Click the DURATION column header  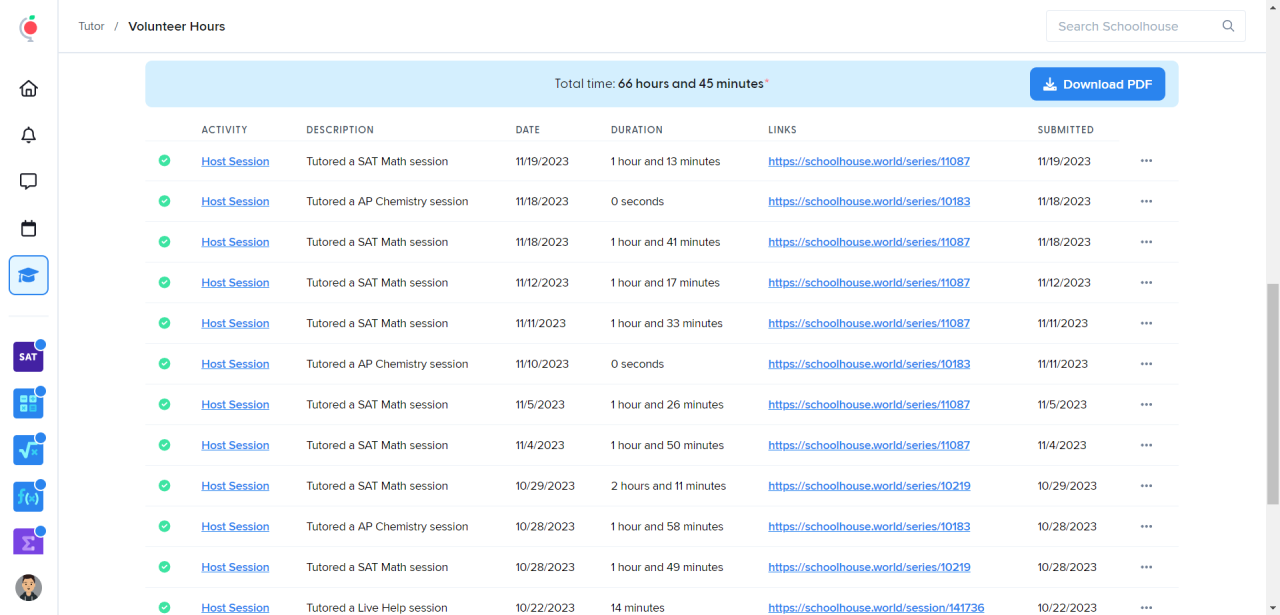tap(637, 130)
